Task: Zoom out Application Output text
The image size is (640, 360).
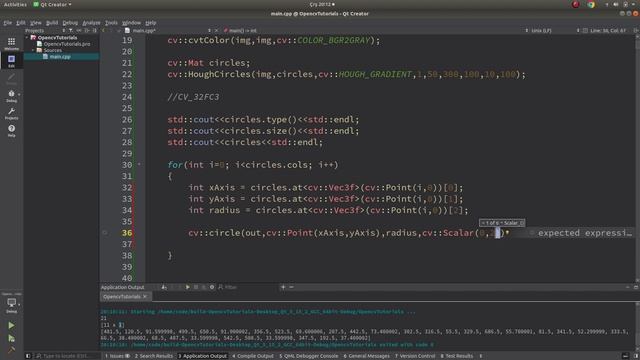Action: (291, 287)
